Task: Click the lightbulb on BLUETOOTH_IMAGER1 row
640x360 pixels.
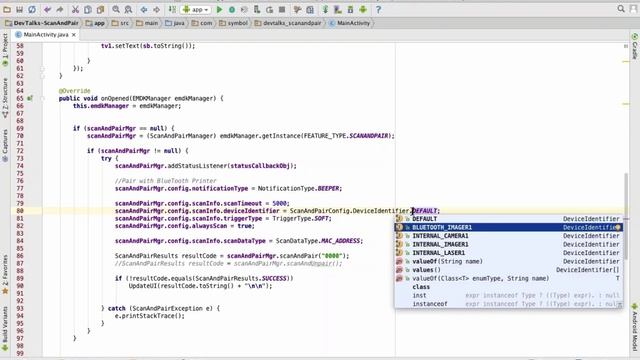Action: (x=618, y=227)
